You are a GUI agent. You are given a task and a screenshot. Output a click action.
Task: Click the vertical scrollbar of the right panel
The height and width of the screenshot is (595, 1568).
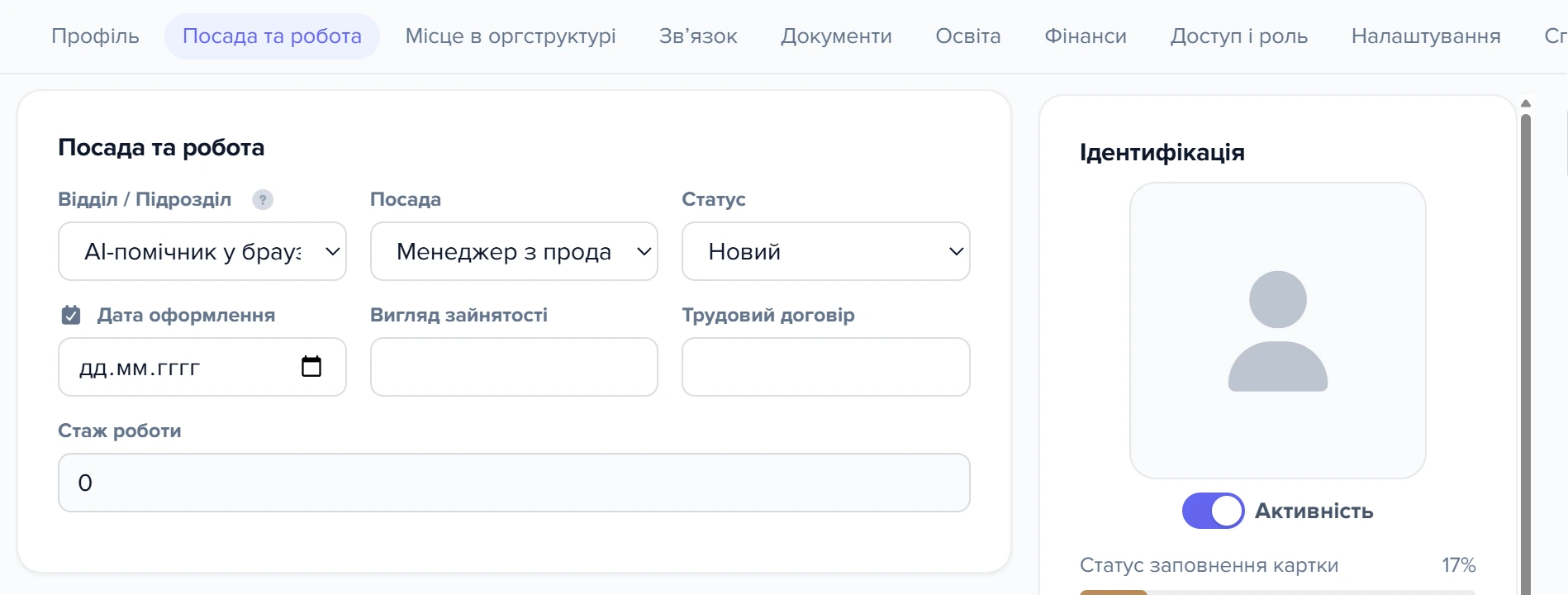pos(1526,355)
